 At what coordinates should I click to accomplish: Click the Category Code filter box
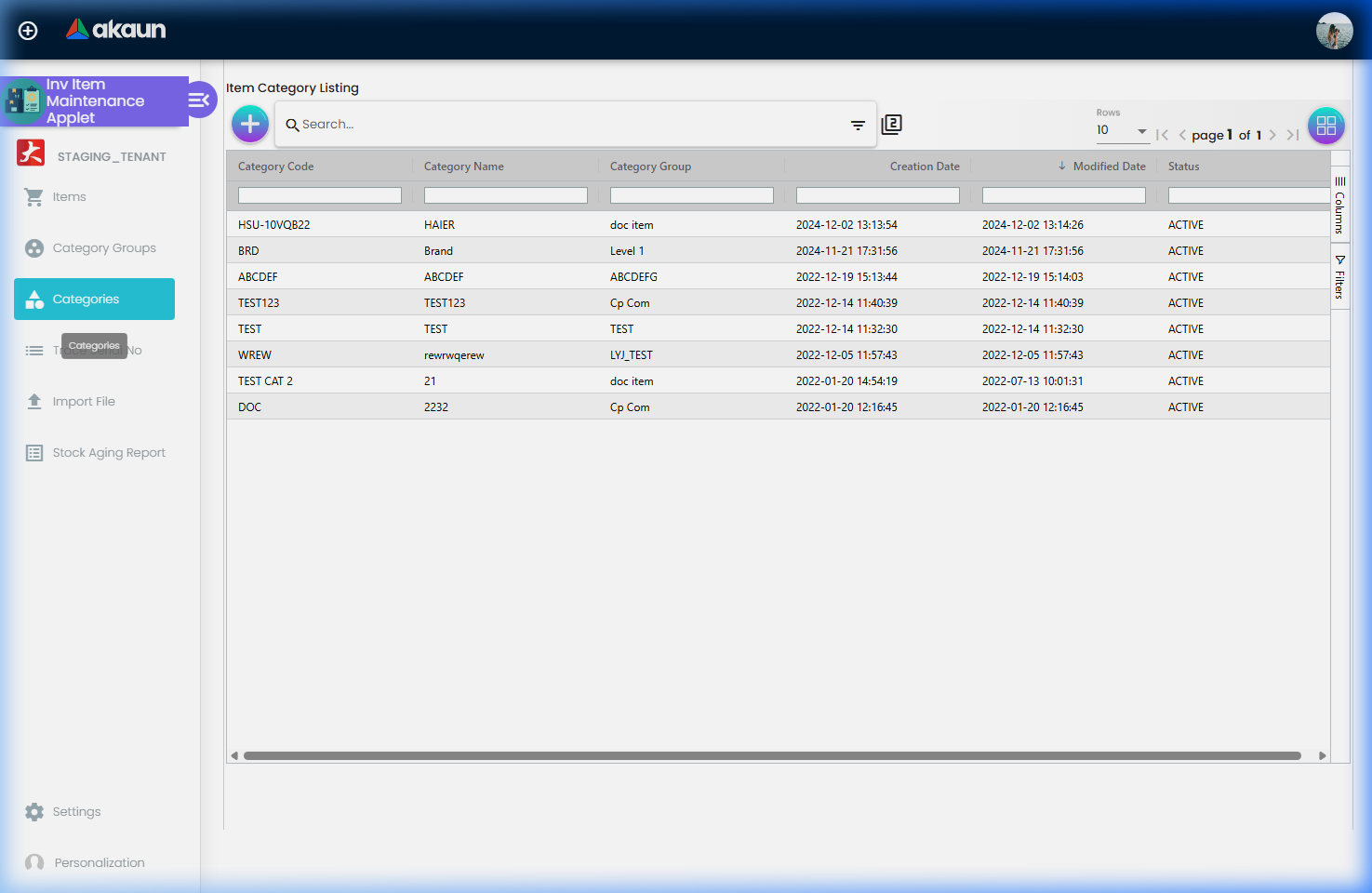click(x=319, y=195)
